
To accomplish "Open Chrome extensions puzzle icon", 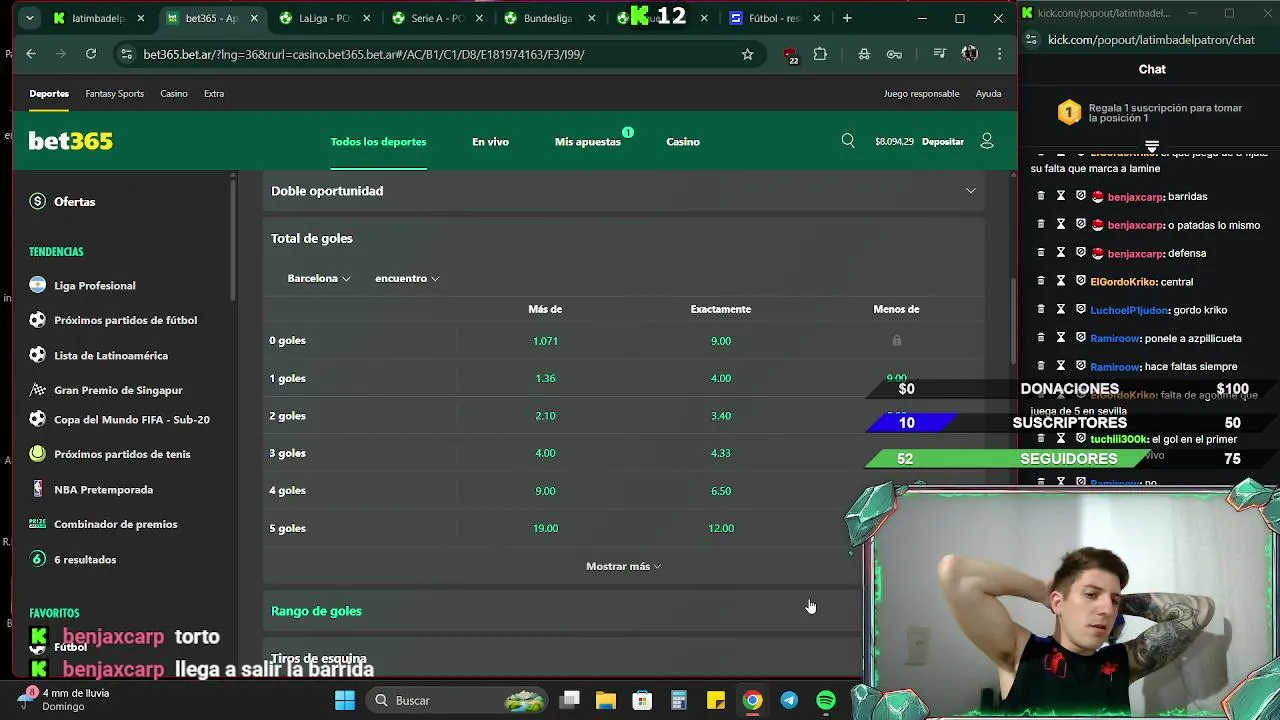I will pyautogui.click(x=820, y=54).
